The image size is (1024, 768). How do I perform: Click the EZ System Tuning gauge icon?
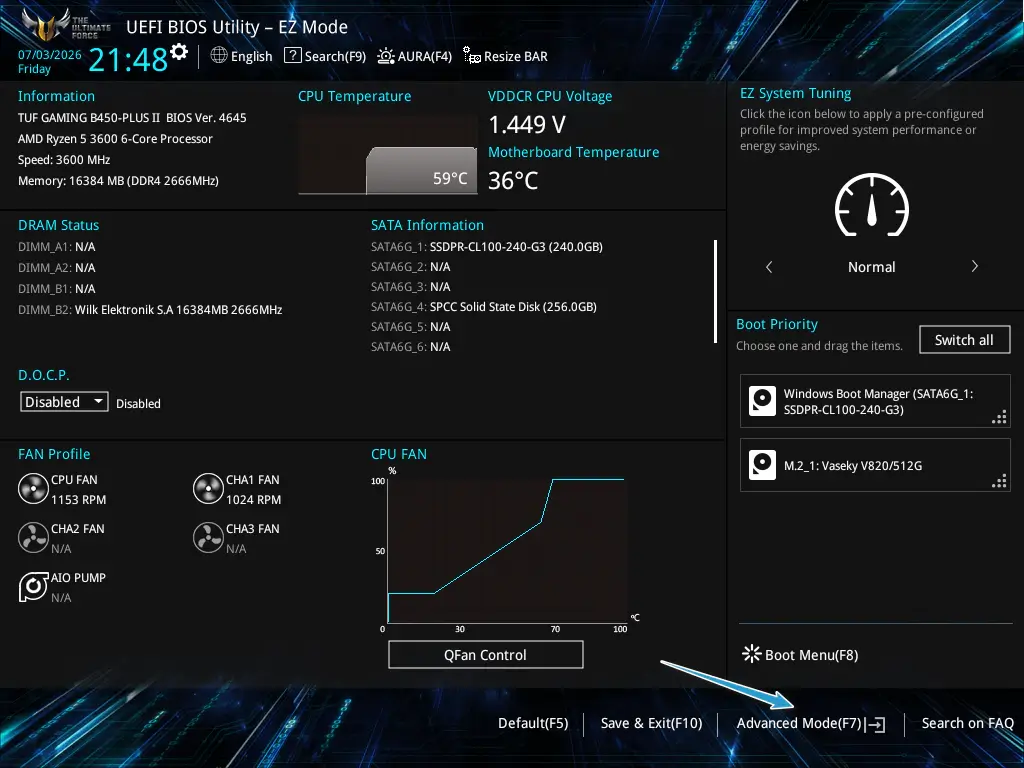coord(871,204)
